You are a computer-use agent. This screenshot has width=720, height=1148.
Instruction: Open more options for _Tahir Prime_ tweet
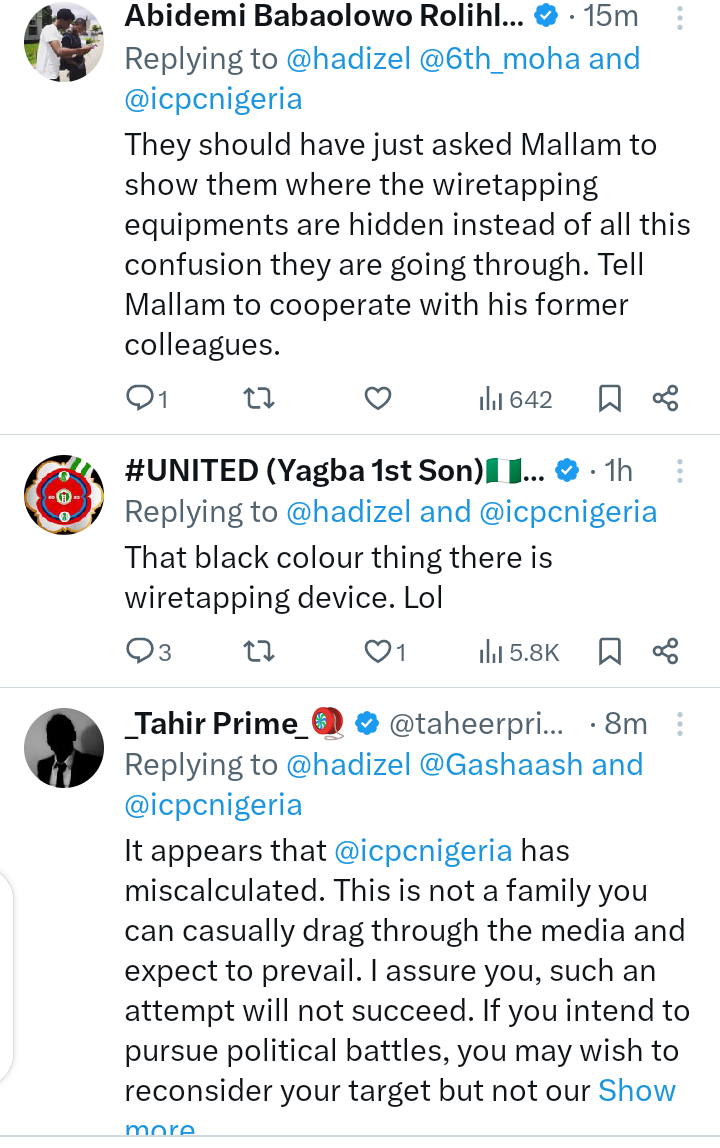(x=680, y=723)
